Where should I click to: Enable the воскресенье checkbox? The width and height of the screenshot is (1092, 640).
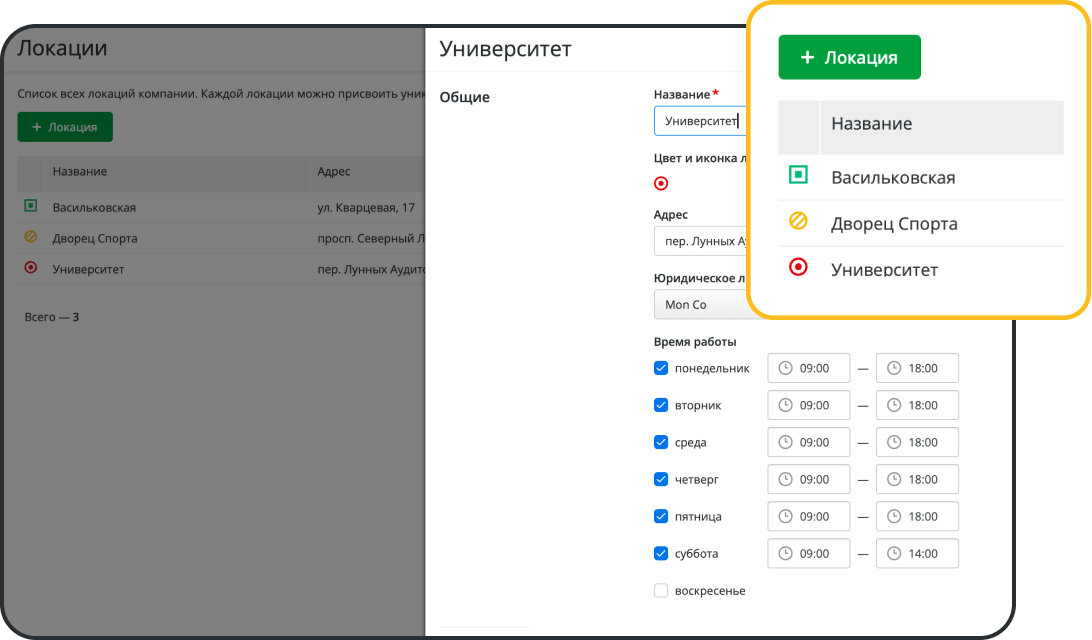click(x=660, y=590)
